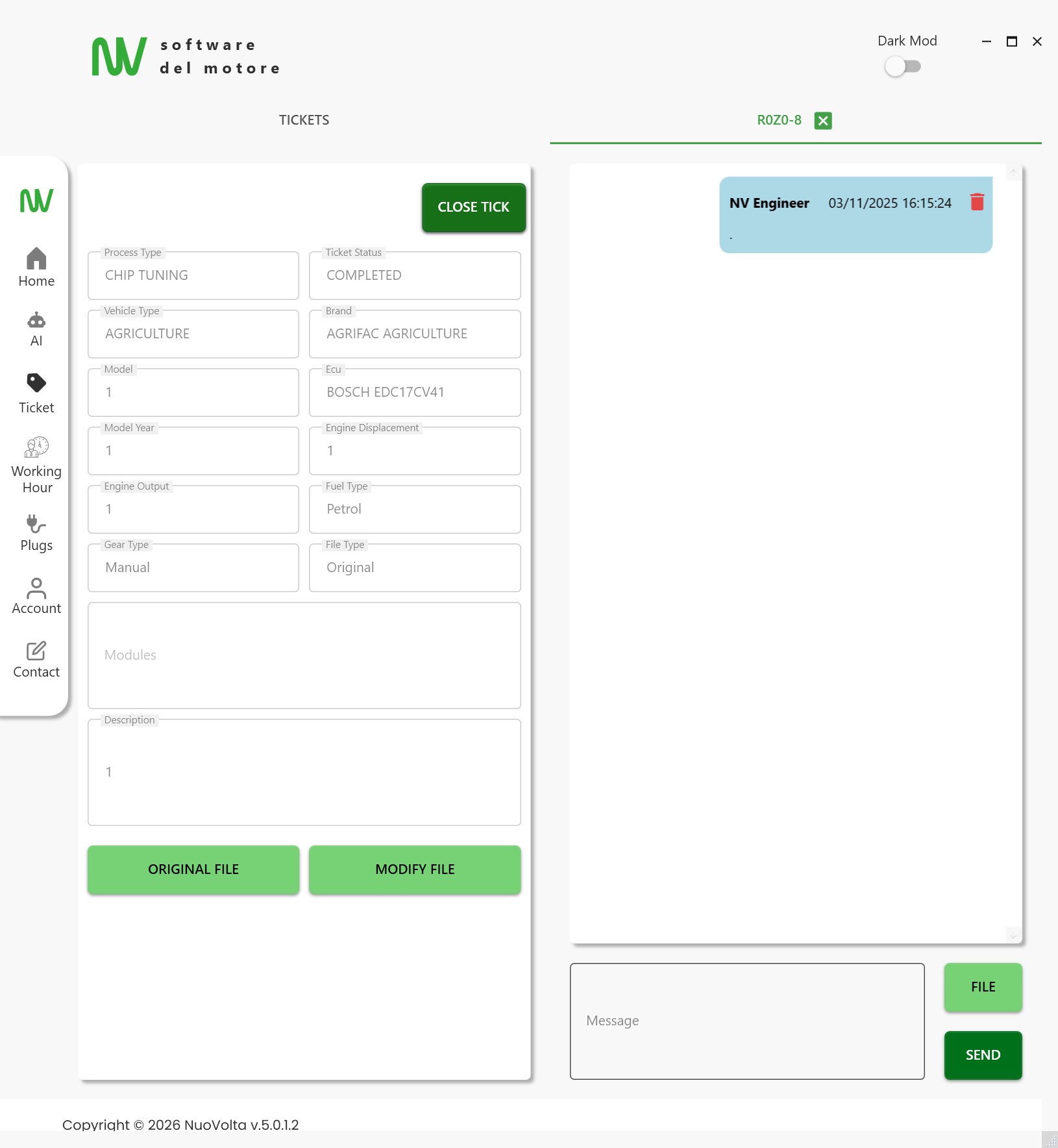
Task: Open the AI robot assistant
Action: (x=36, y=329)
